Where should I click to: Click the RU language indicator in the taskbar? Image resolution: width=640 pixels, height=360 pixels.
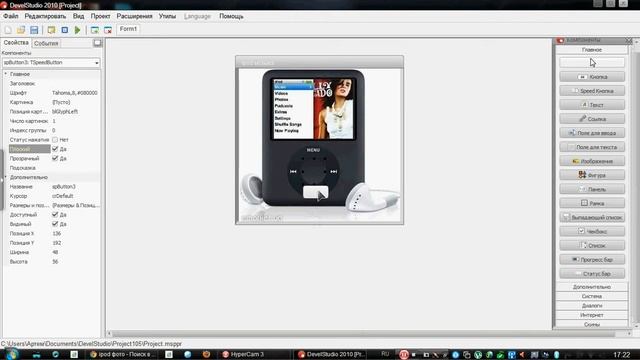coord(385,354)
